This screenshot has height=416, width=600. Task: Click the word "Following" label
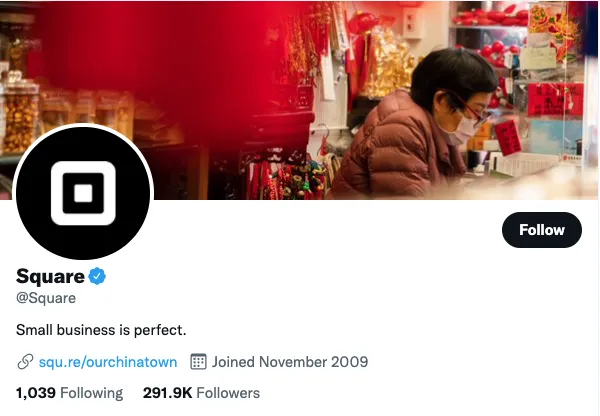[91, 393]
